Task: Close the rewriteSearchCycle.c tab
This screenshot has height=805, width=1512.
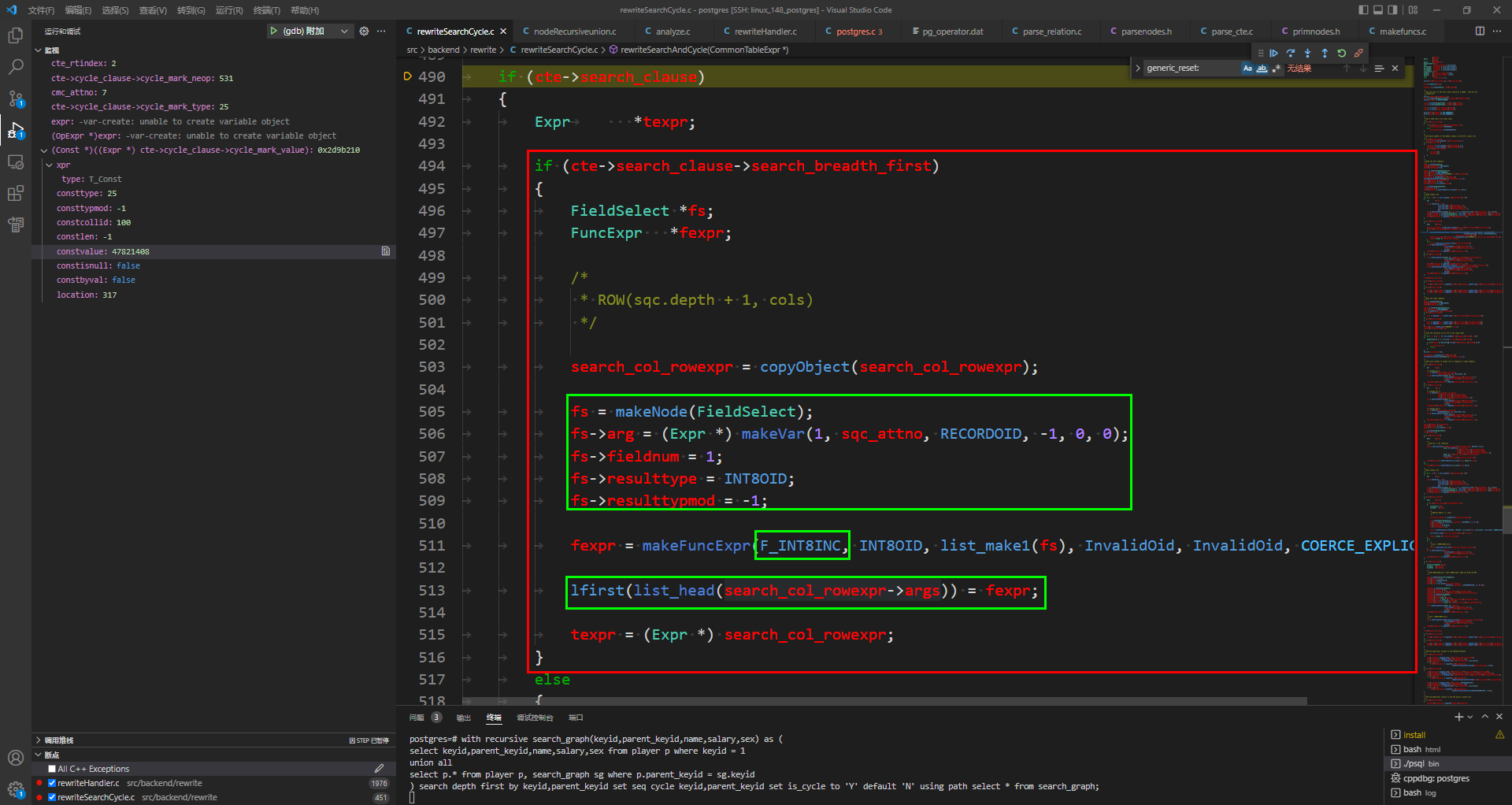Action: click(x=503, y=32)
